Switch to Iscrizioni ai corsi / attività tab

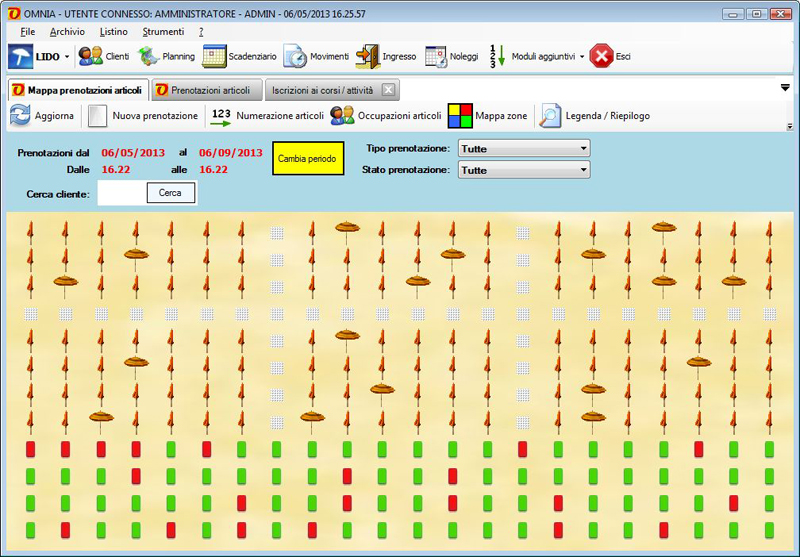coord(322,90)
